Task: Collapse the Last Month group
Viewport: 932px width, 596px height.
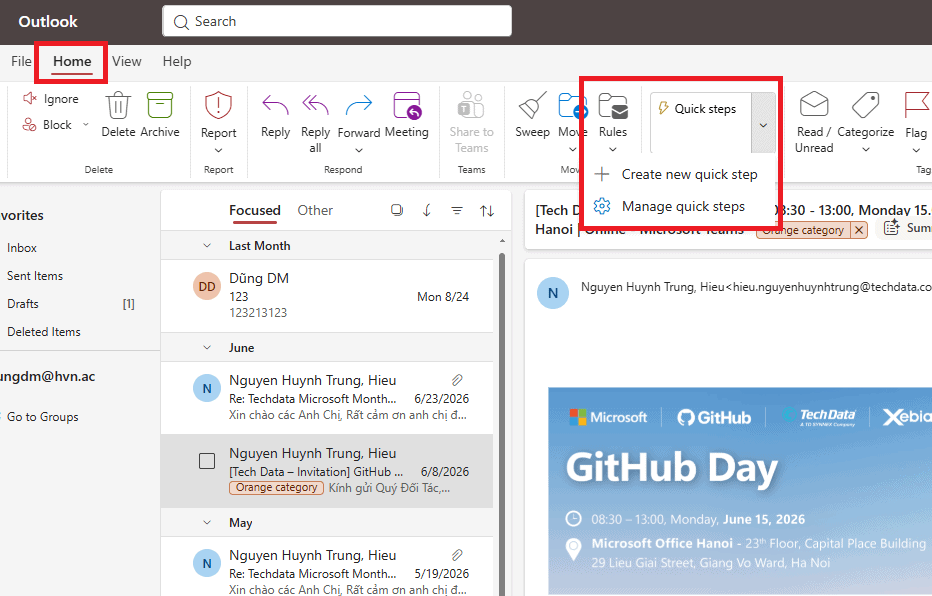Action: coord(207,245)
